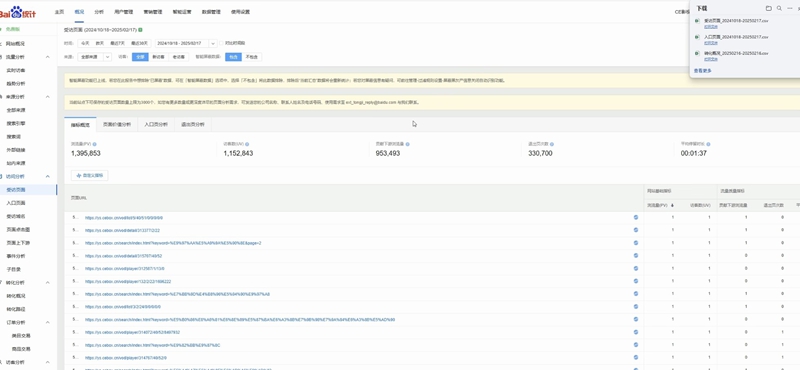Click the 自定义指标 button
Screen dimensions: 800x370
pyautogui.click(x=89, y=176)
